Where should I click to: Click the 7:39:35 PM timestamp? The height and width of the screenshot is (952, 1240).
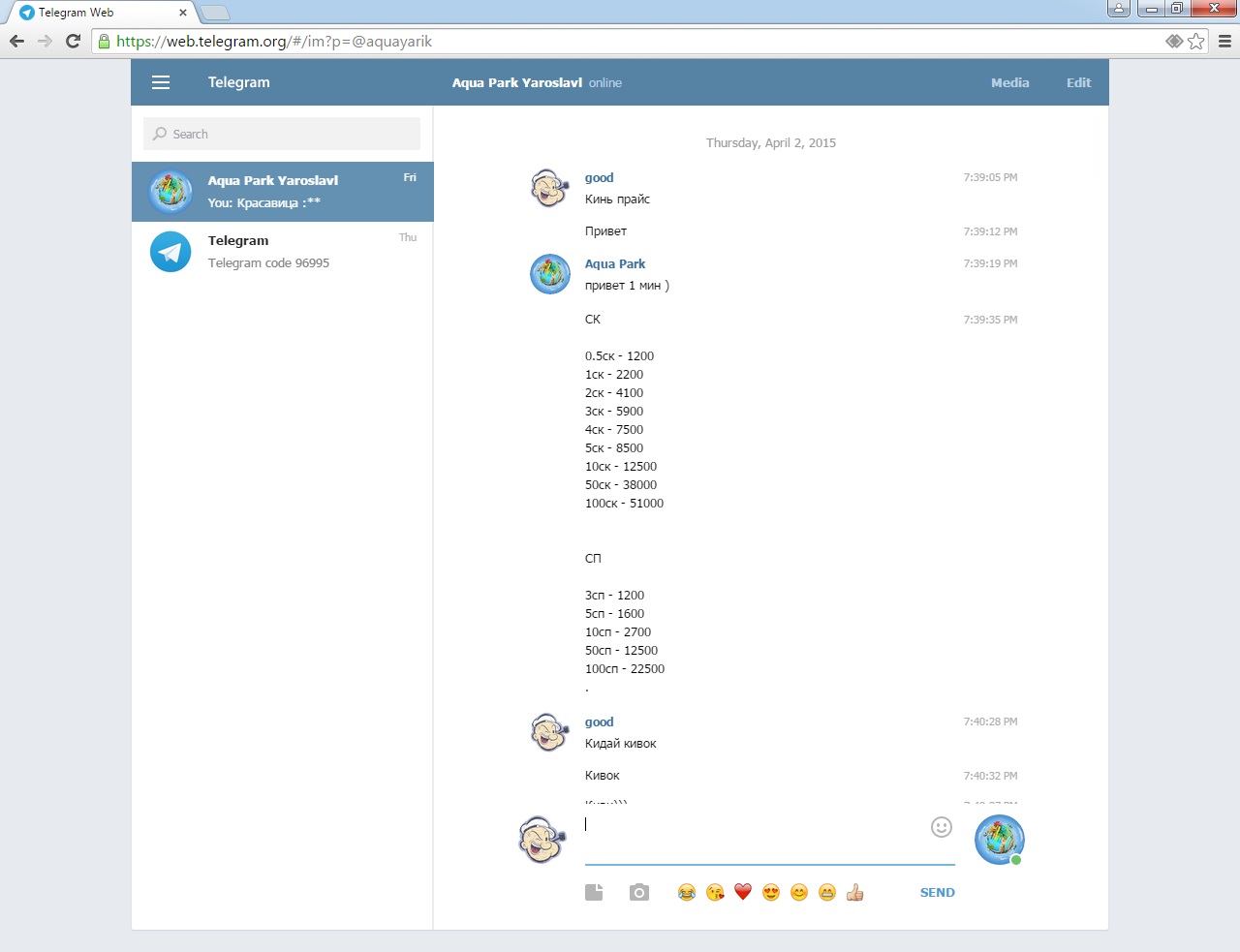coord(990,320)
